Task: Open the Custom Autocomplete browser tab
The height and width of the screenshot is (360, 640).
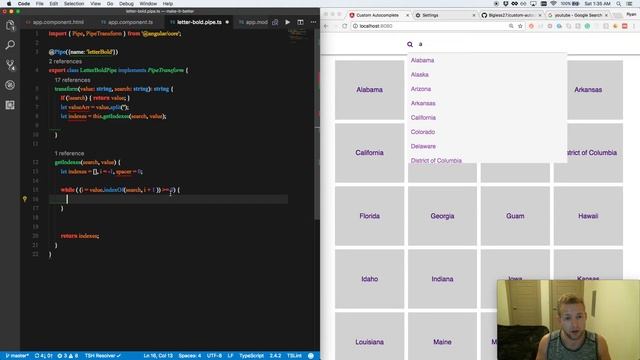Action: pos(377,15)
